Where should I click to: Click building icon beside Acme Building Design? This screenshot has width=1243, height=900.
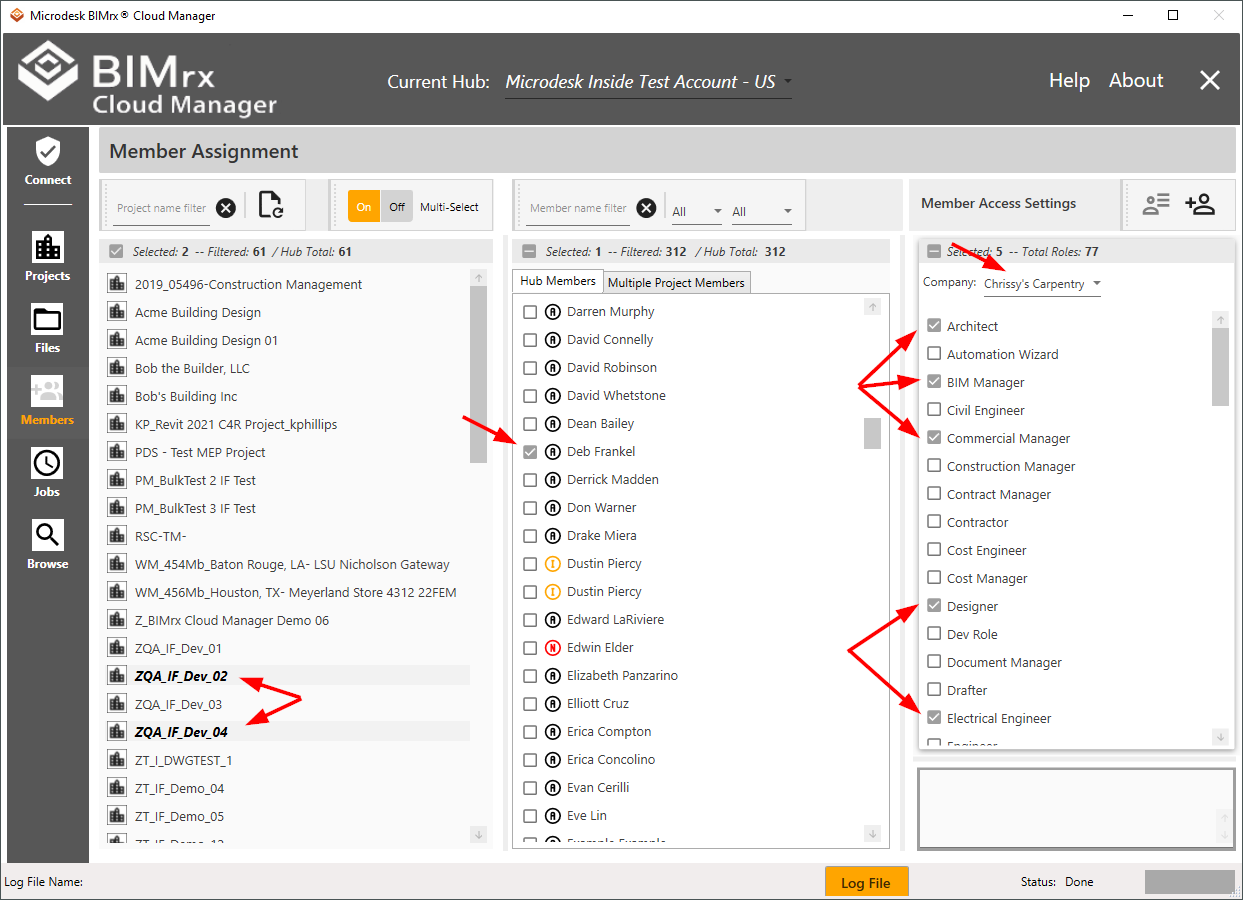point(117,312)
